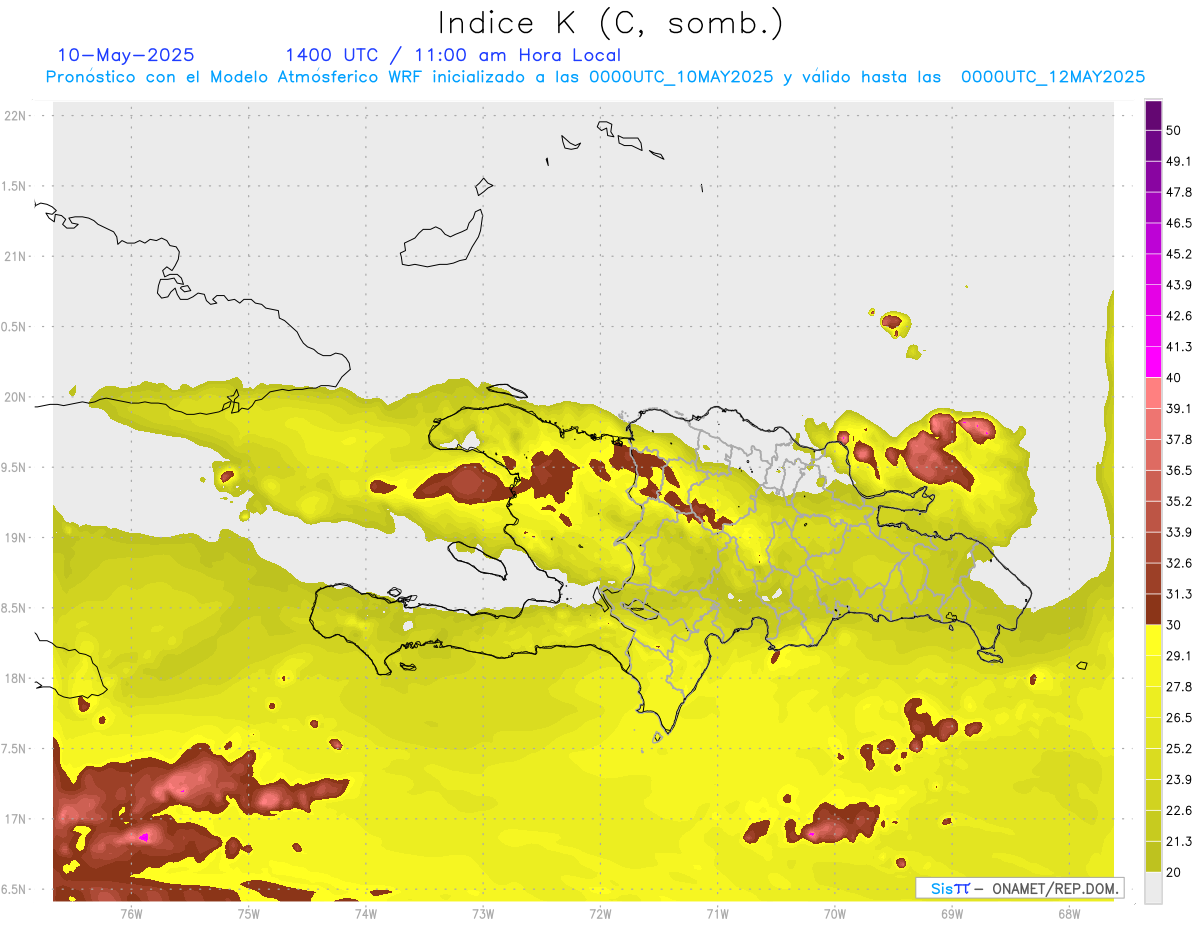1200x927 pixels.
Task: Click the "76W" longitude label
Action: [x=132, y=914]
